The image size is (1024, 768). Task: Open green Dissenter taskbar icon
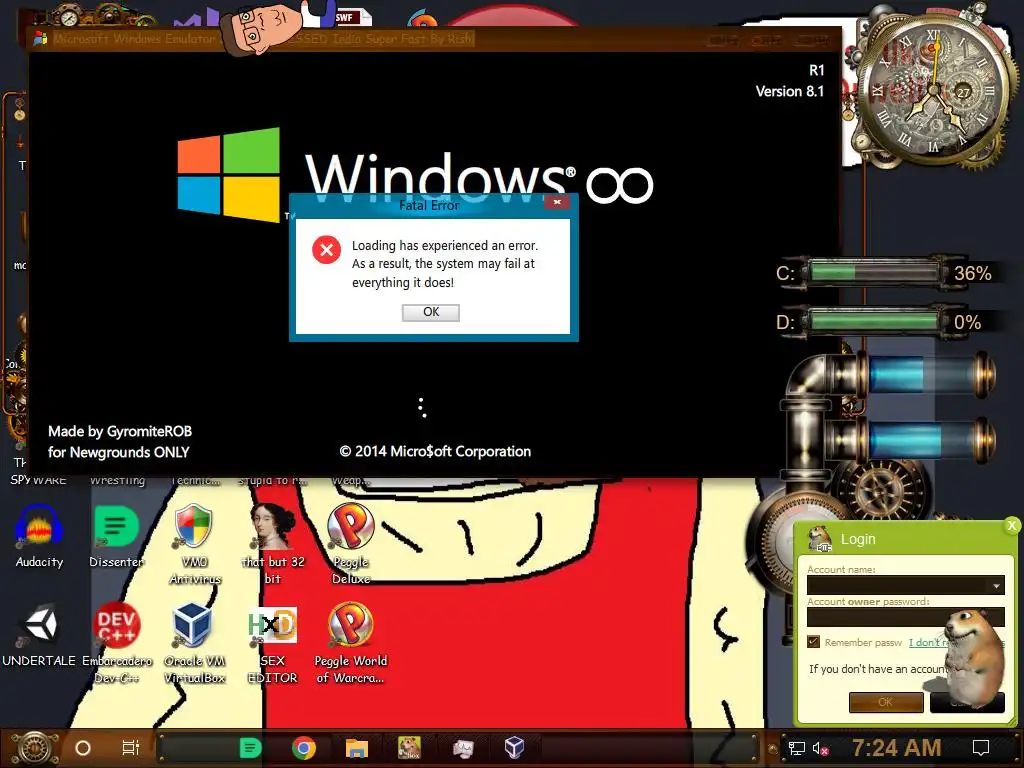tap(250, 748)
